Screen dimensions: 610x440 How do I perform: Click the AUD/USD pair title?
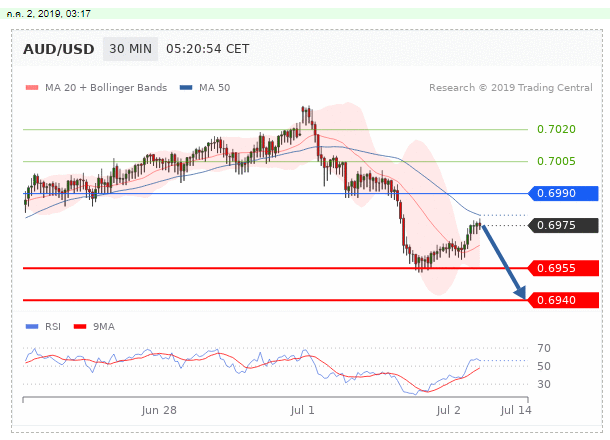[59, 49]
